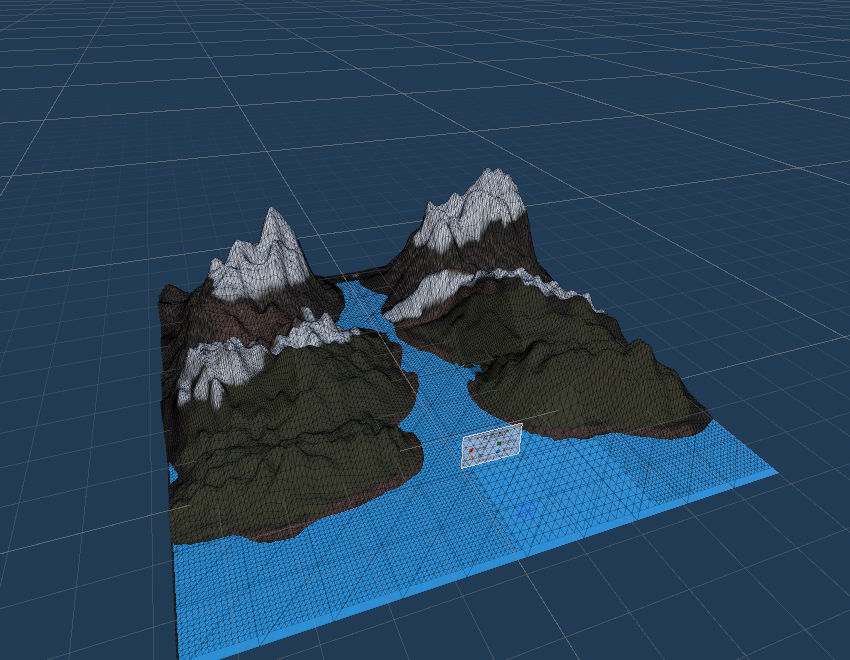Click the dark blue spot in the open water
This screenshot has width=850, height=660.
[x=527, y=511]
